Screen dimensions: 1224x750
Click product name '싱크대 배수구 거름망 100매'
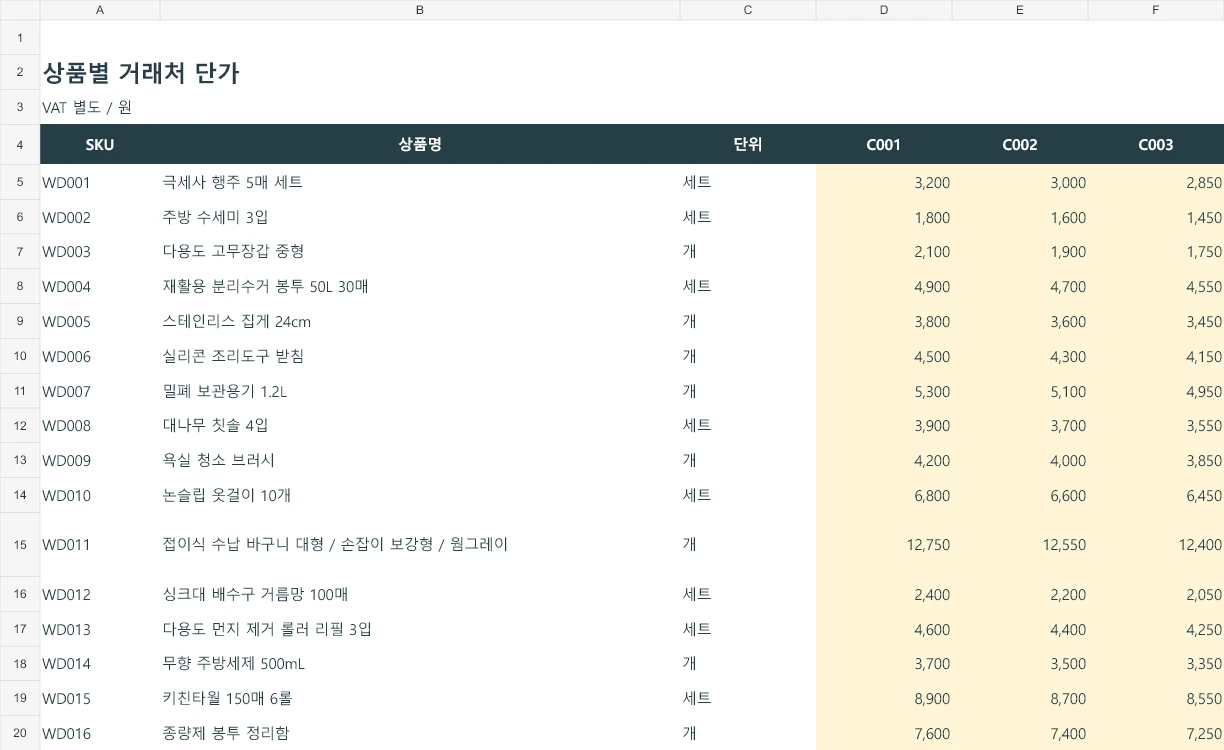click(255, 594)
